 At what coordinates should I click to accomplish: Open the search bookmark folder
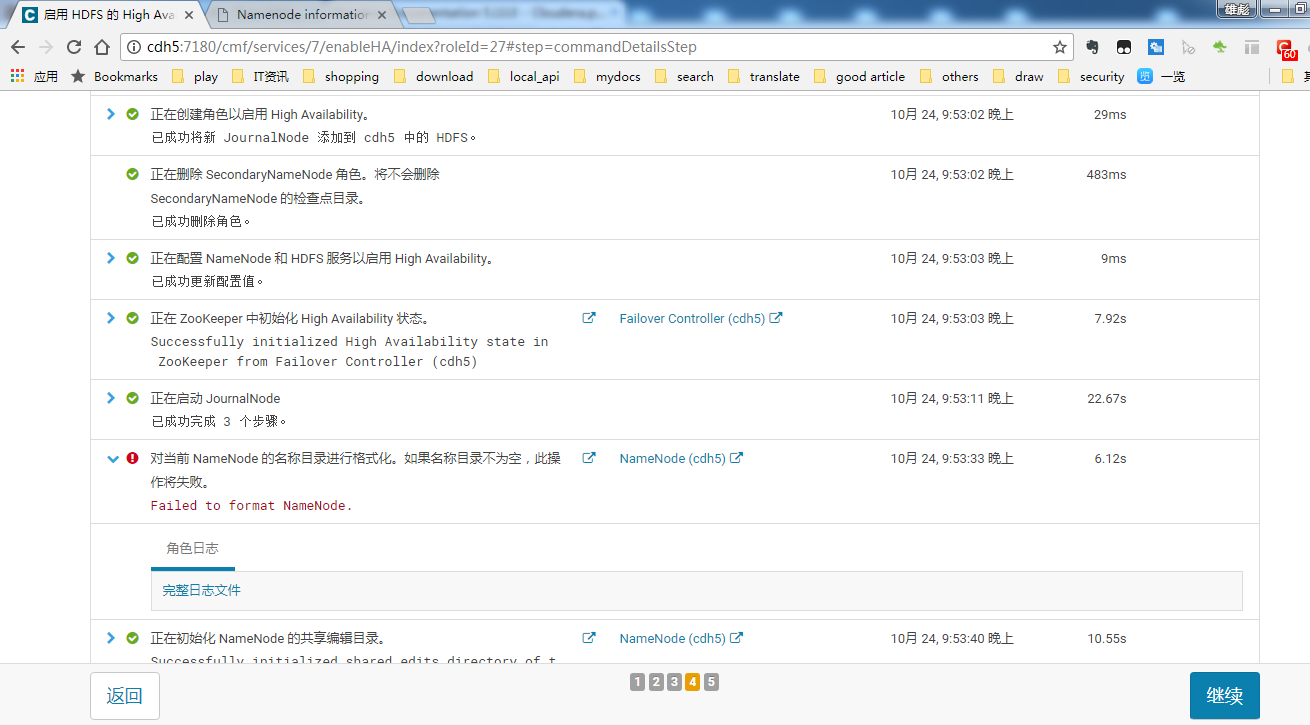click(x=684, y=76)
